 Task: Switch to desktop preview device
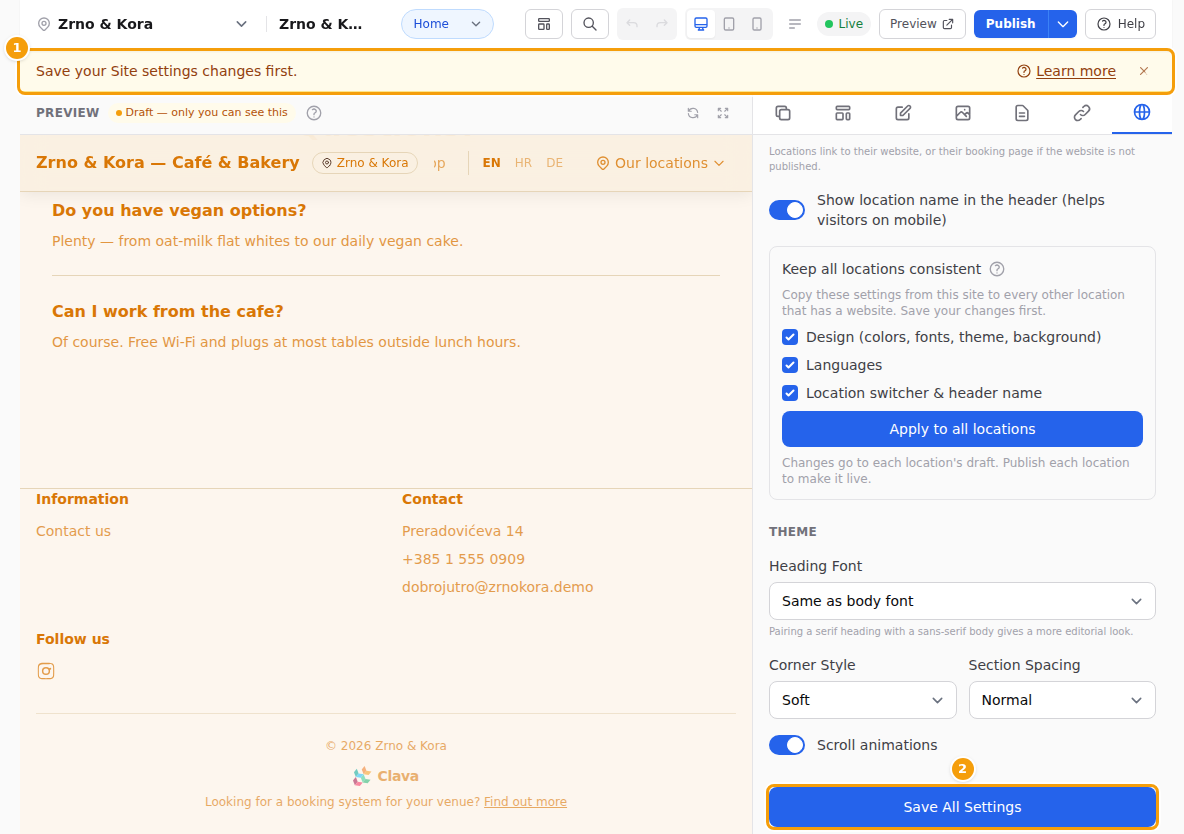tap(701, 24)
